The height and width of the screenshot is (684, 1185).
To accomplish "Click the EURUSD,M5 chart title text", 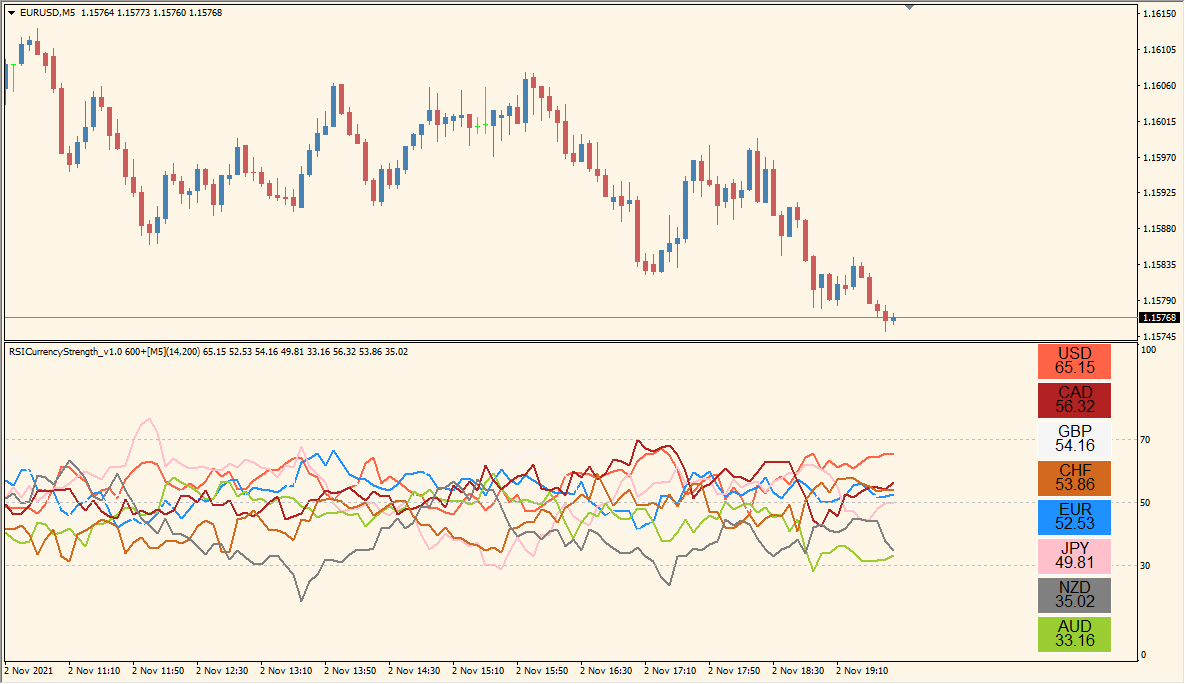I will click(47, 12).
